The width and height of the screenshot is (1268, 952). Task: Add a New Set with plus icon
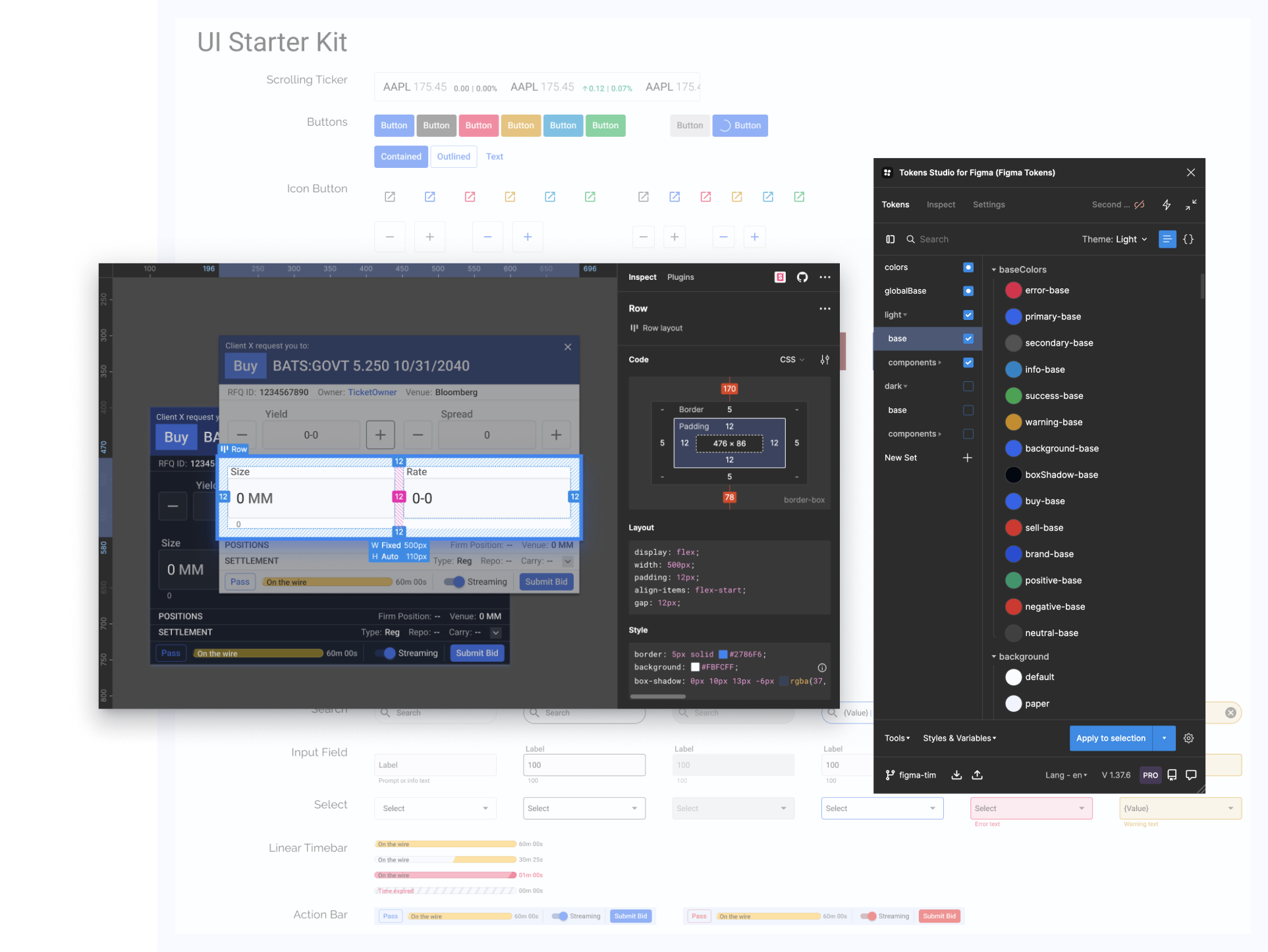[967, 458]
